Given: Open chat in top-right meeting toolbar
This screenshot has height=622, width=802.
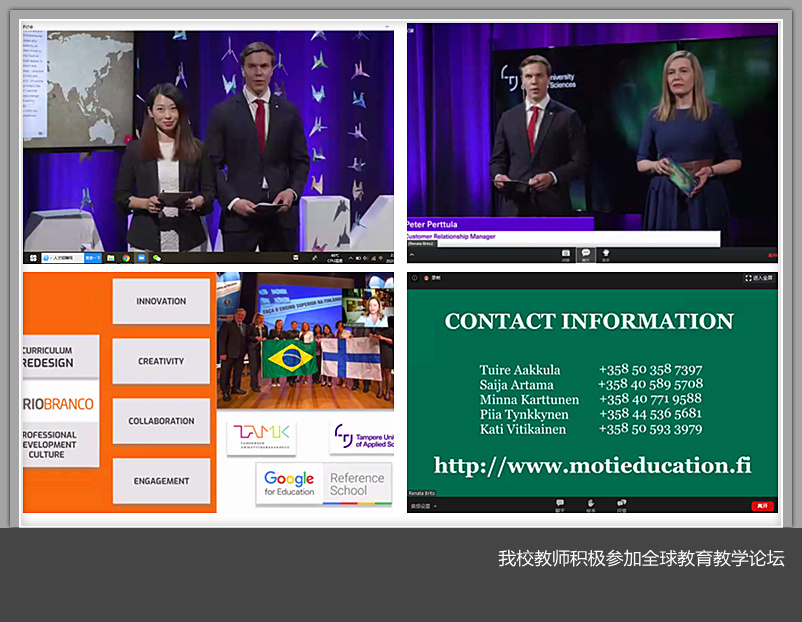Looking at the screenshot, I should 586,254.
